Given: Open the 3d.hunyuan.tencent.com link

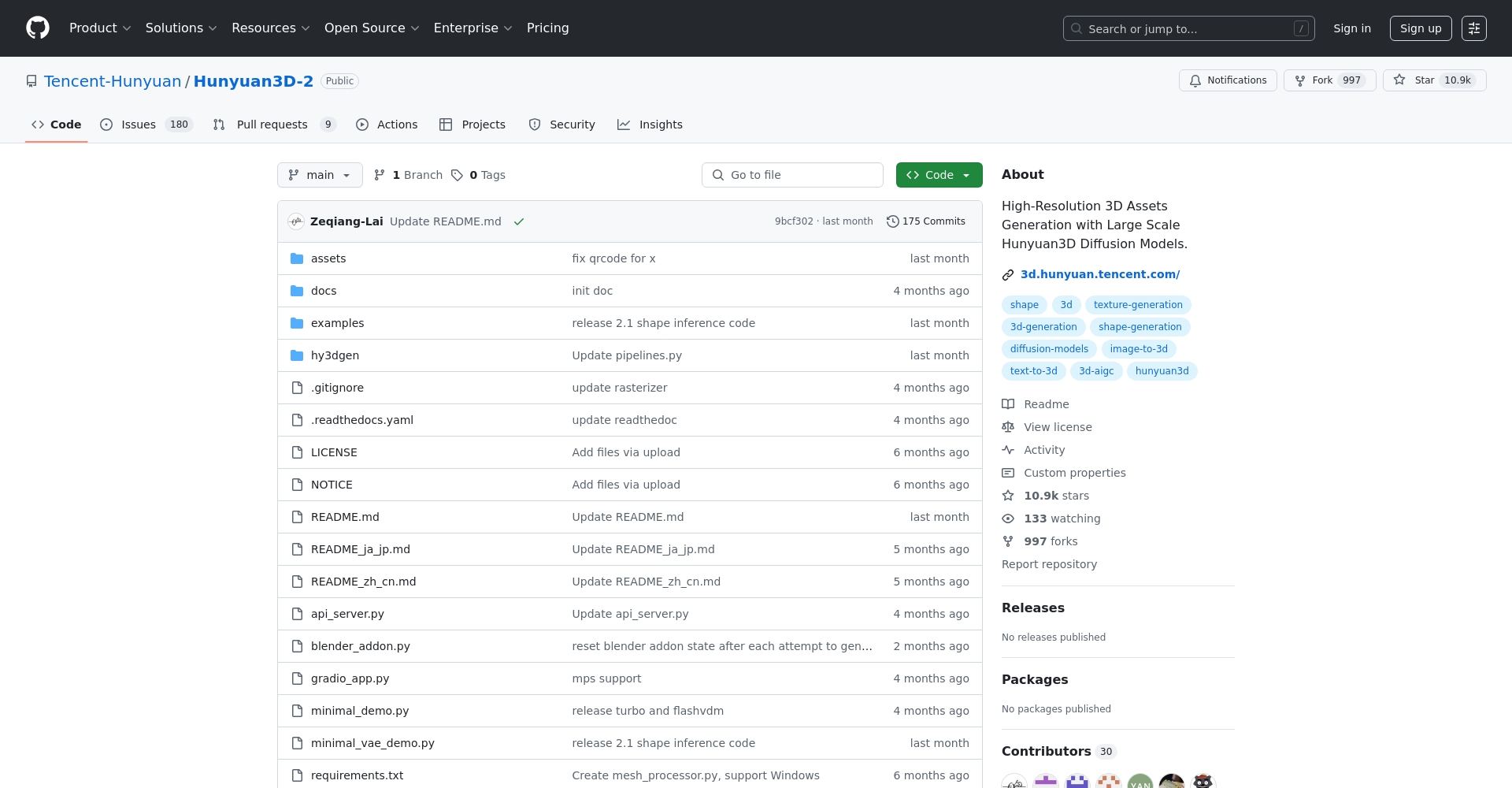Looking at the screenshot, I should pos(1100,274).
